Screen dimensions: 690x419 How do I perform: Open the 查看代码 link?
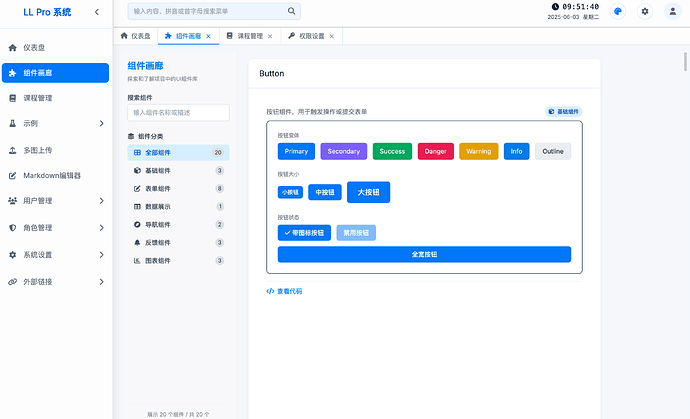[x=284, y=291]
